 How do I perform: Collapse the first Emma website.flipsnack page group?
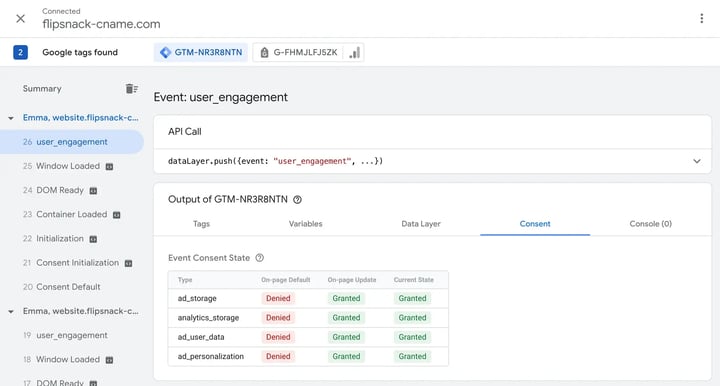click(x=11, y=118)
